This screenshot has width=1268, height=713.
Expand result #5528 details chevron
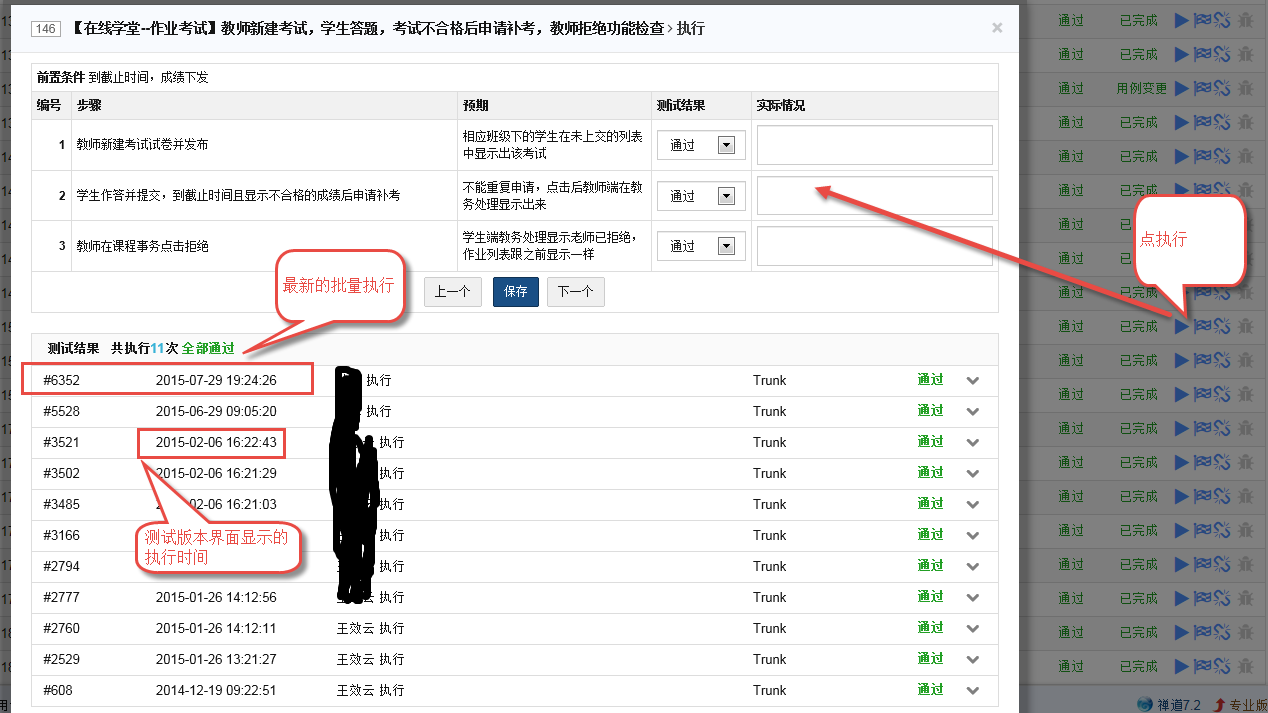[973, 411]
